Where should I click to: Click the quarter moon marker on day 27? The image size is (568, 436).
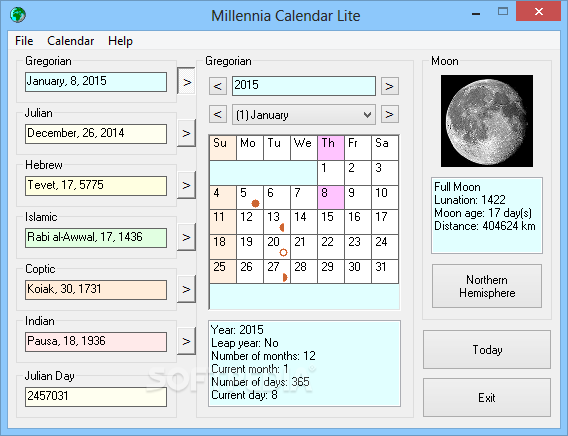285,277
